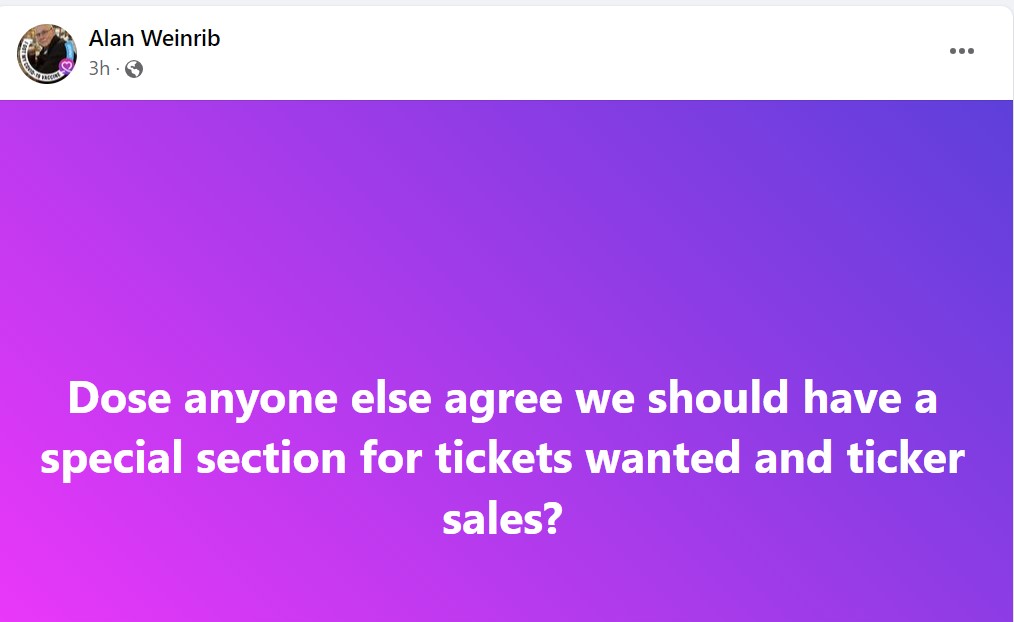Viewport: 1014px width, 622px height.
Task: Click the word "Dose" in the post
Action: 119,399
